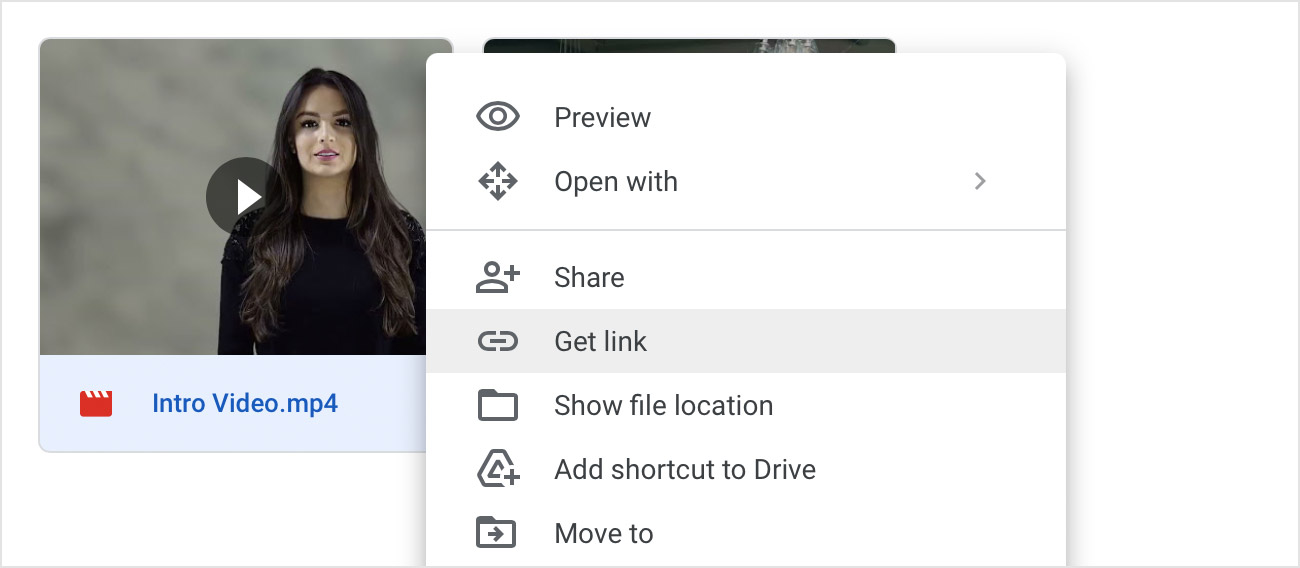This screenshot has width=1300, height=568.
Task: Open the Intro Video.mp4 file name
Action: pos(244,404)
